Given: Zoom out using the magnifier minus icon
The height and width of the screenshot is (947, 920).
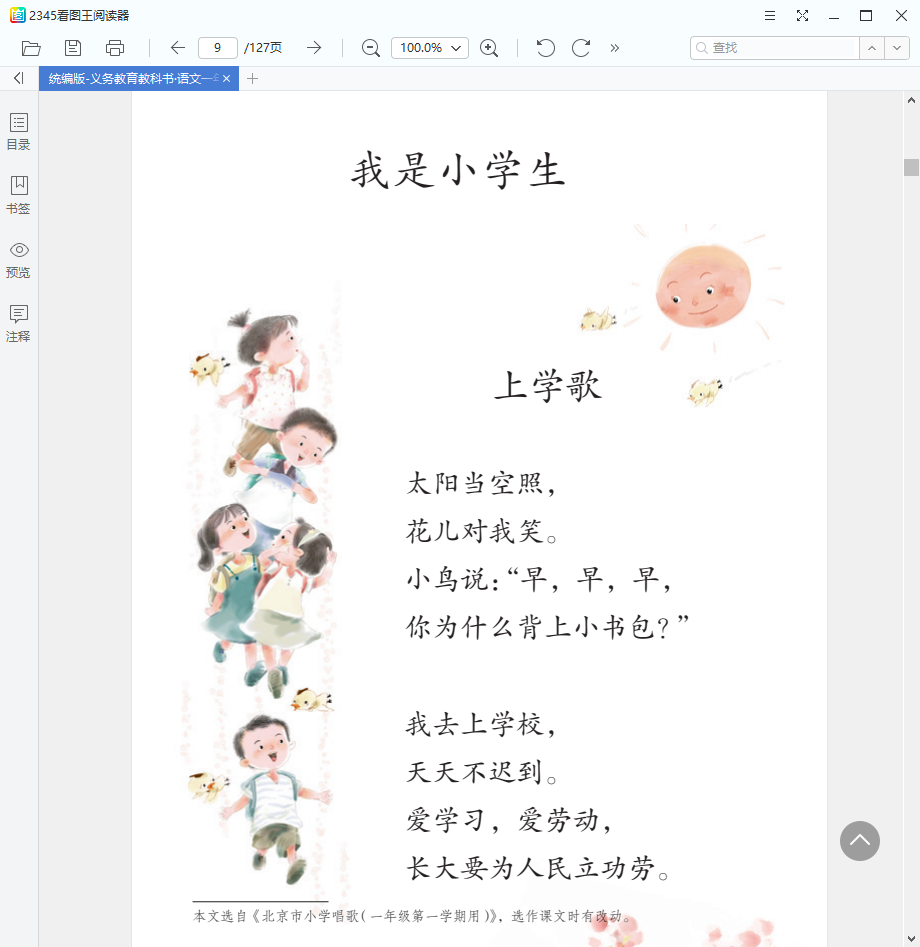Looking at the screenshot, I should click(369, 47).
